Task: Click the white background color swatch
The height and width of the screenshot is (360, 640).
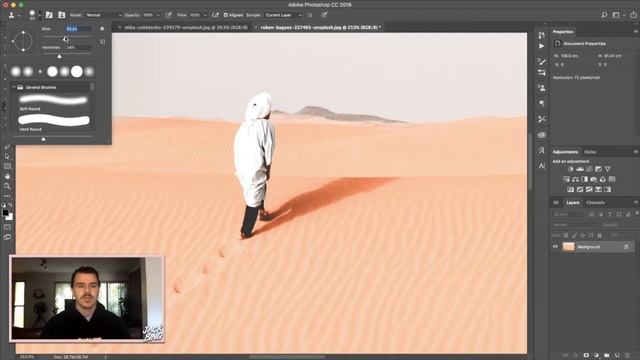Action: click(10, 218)
